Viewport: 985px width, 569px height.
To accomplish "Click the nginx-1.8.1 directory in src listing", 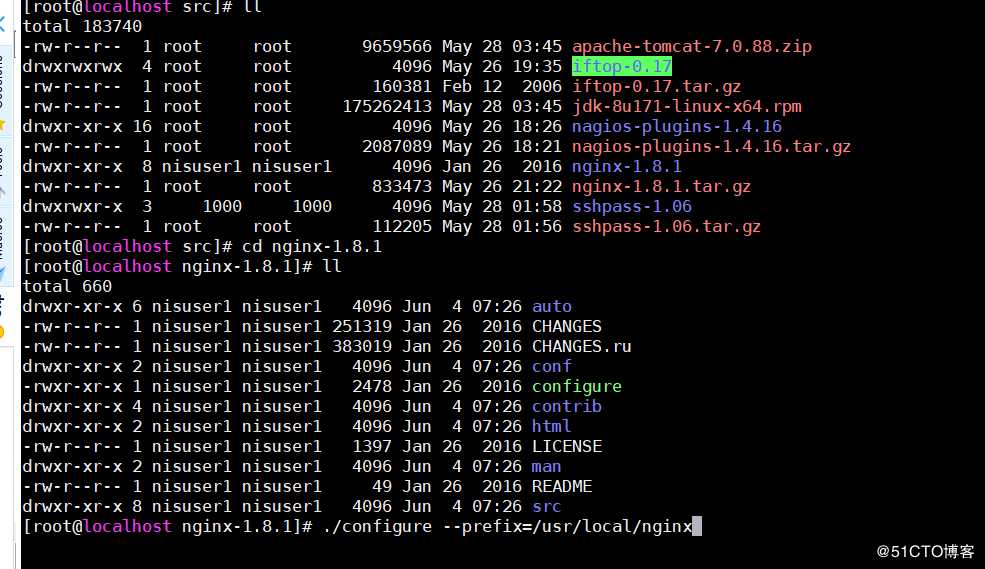I will (x=626, y=166).
